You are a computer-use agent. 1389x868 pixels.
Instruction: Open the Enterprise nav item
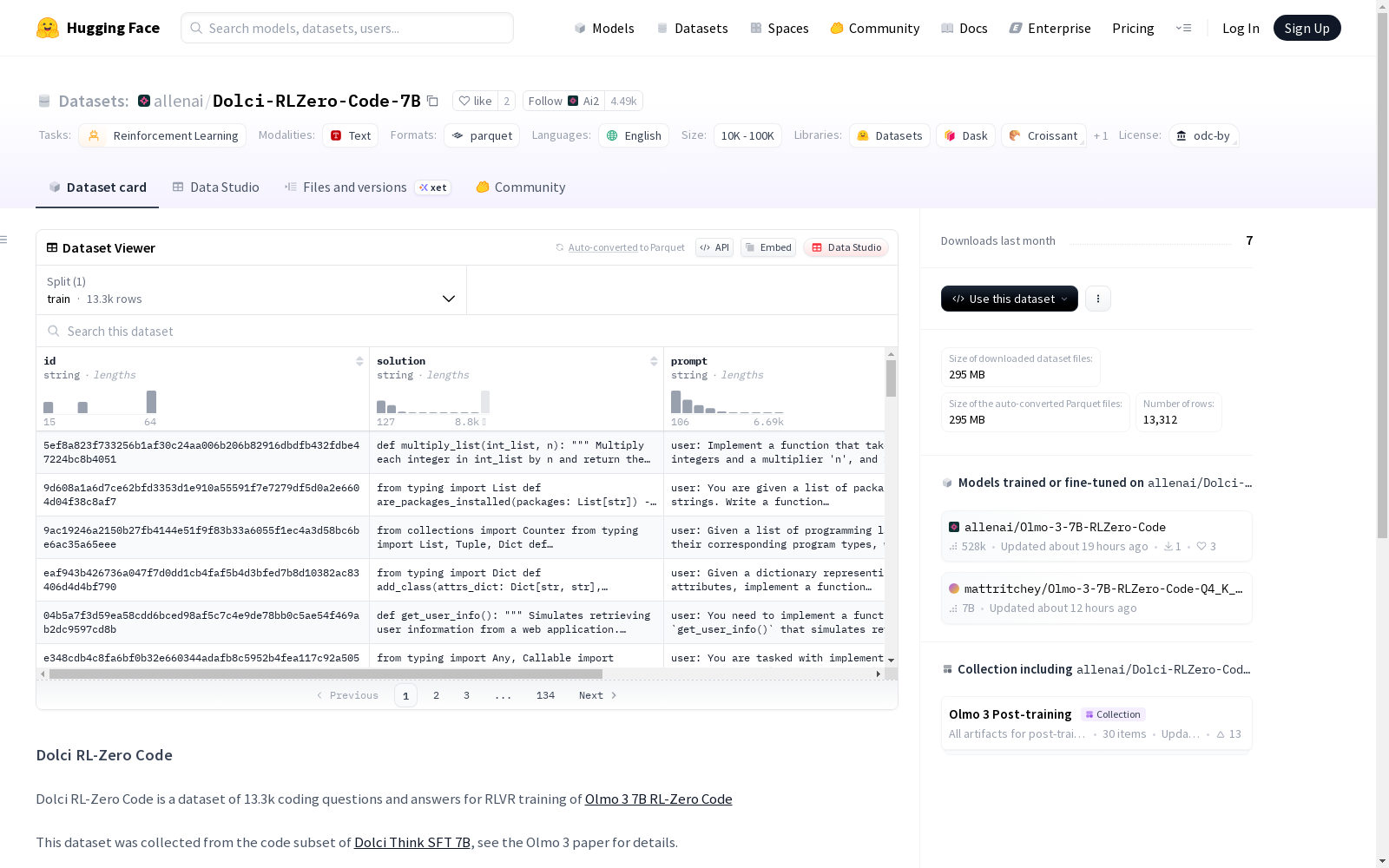pos(1050,28)
